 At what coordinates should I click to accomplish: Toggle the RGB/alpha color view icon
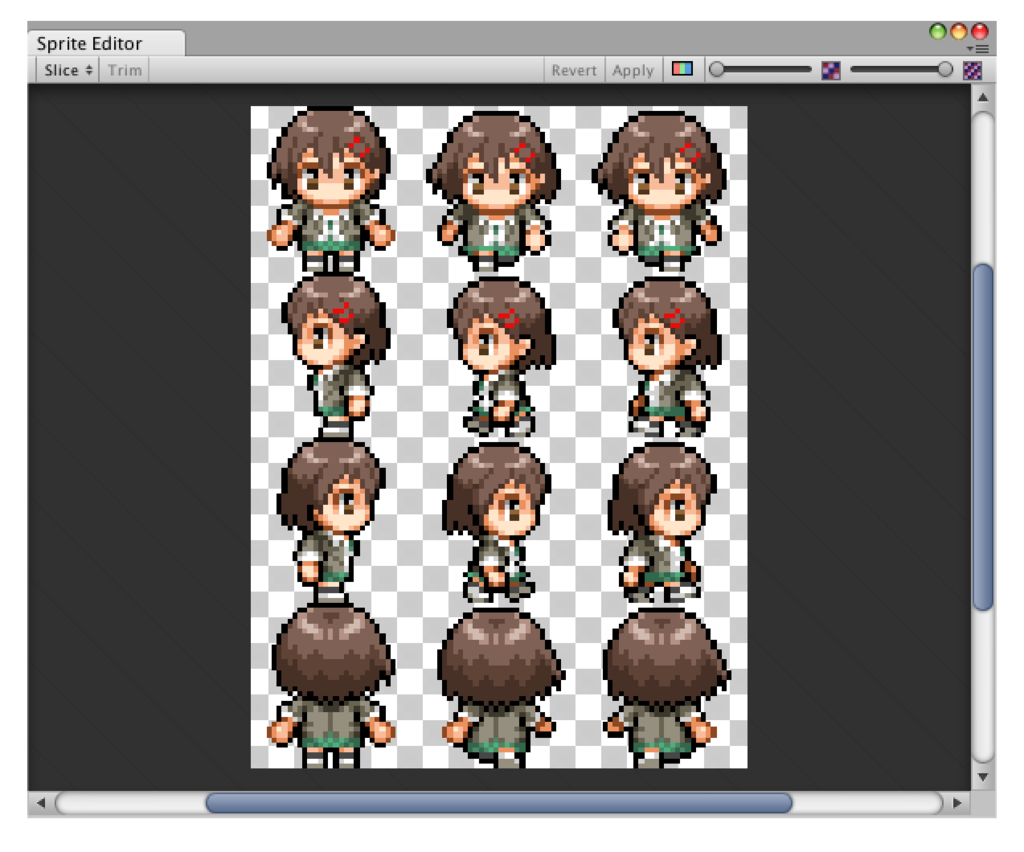pos(682,69)
